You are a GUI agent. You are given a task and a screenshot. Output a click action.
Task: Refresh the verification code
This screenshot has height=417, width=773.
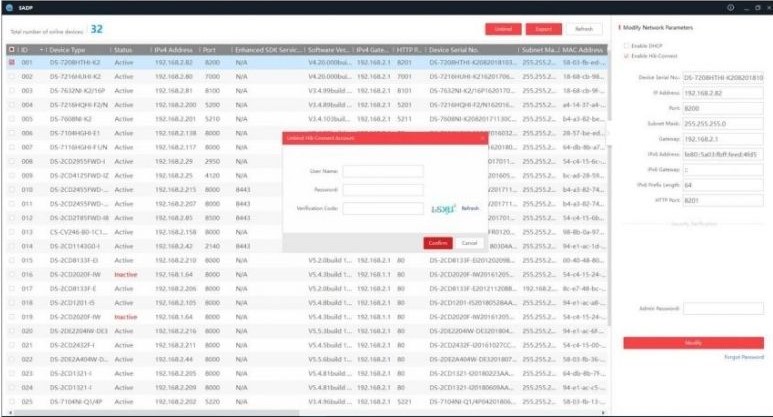click(470, 208)
